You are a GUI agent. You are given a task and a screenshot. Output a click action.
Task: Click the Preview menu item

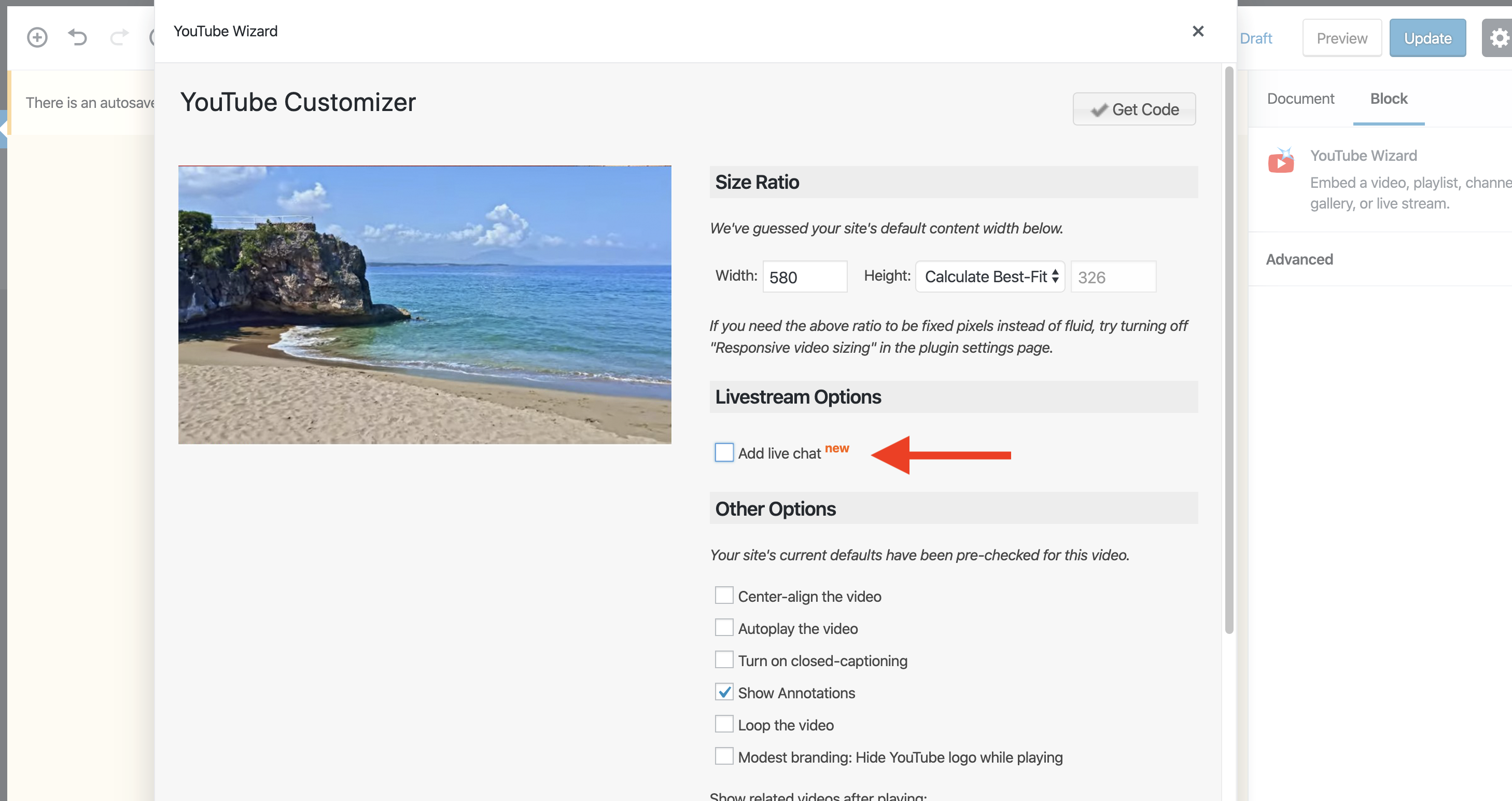click(x=1342, y=37)
